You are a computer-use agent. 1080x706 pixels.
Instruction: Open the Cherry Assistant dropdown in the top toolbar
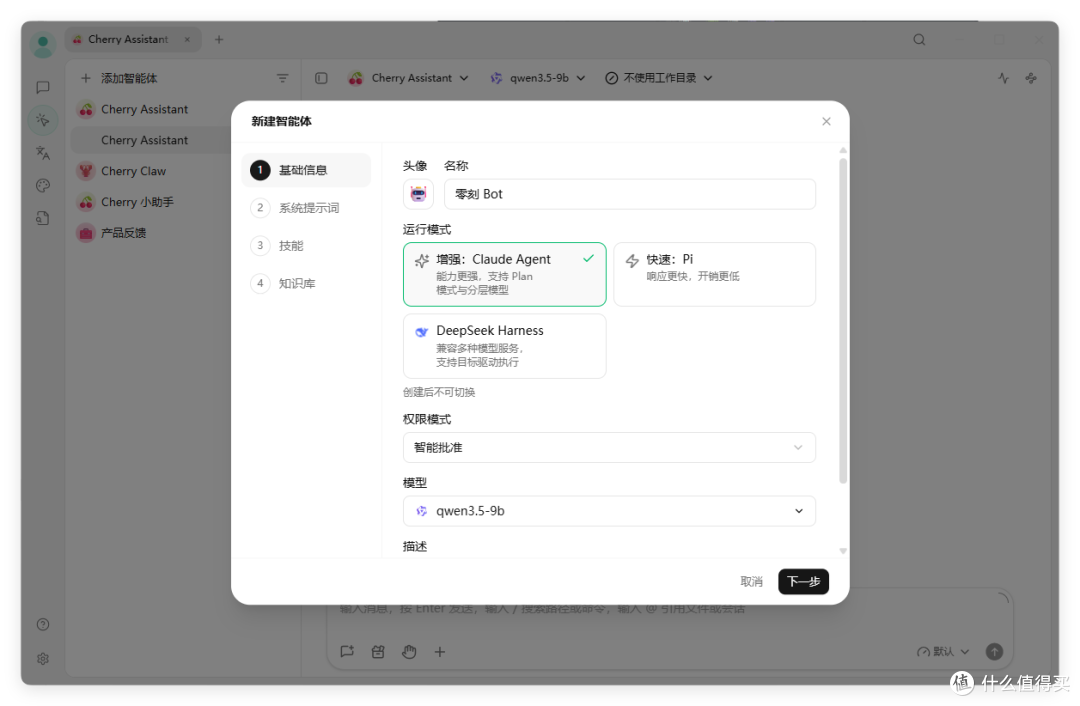point(408,78)
